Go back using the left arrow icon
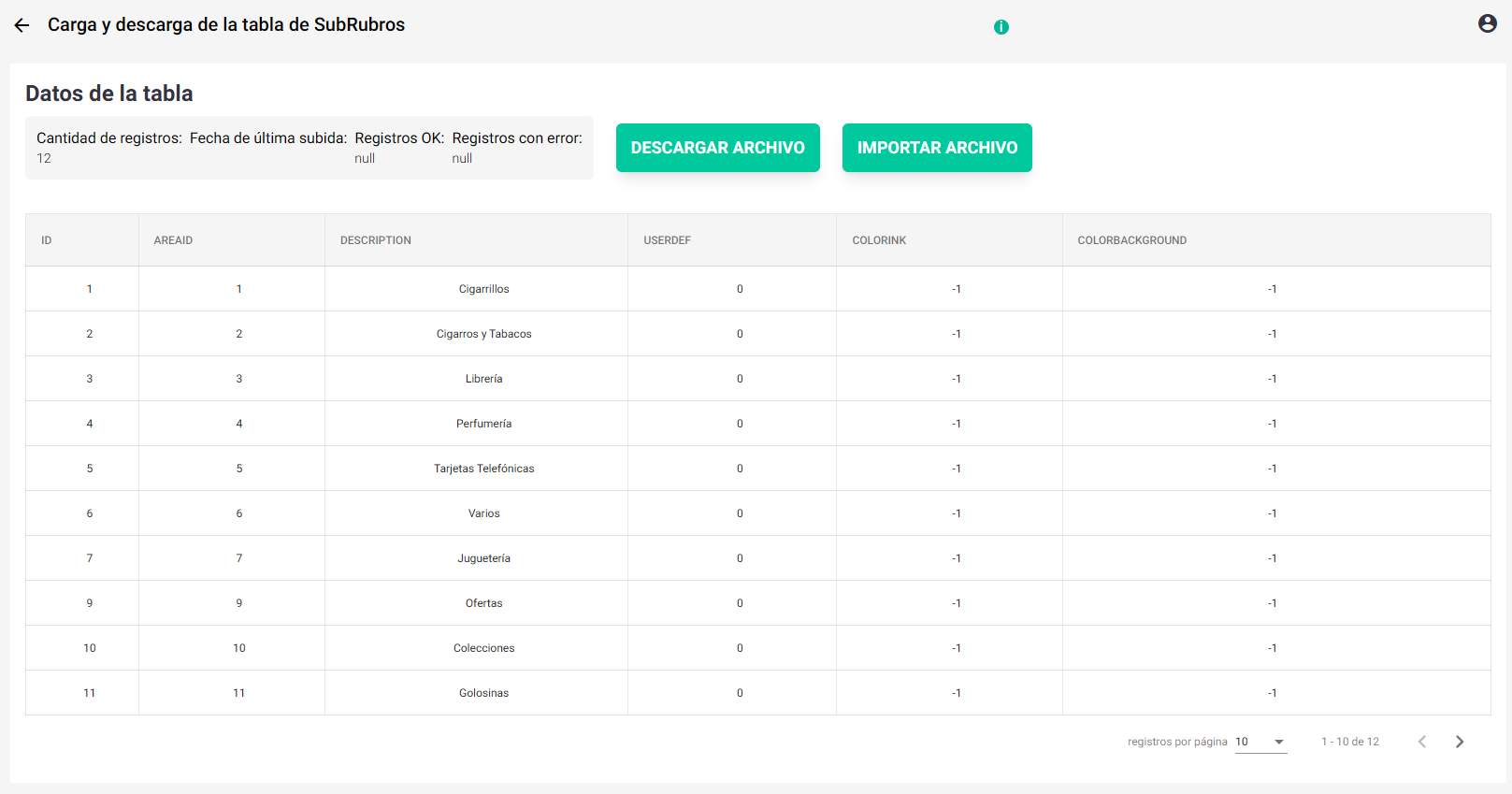 pyautogui.click(x=22, y=25)
